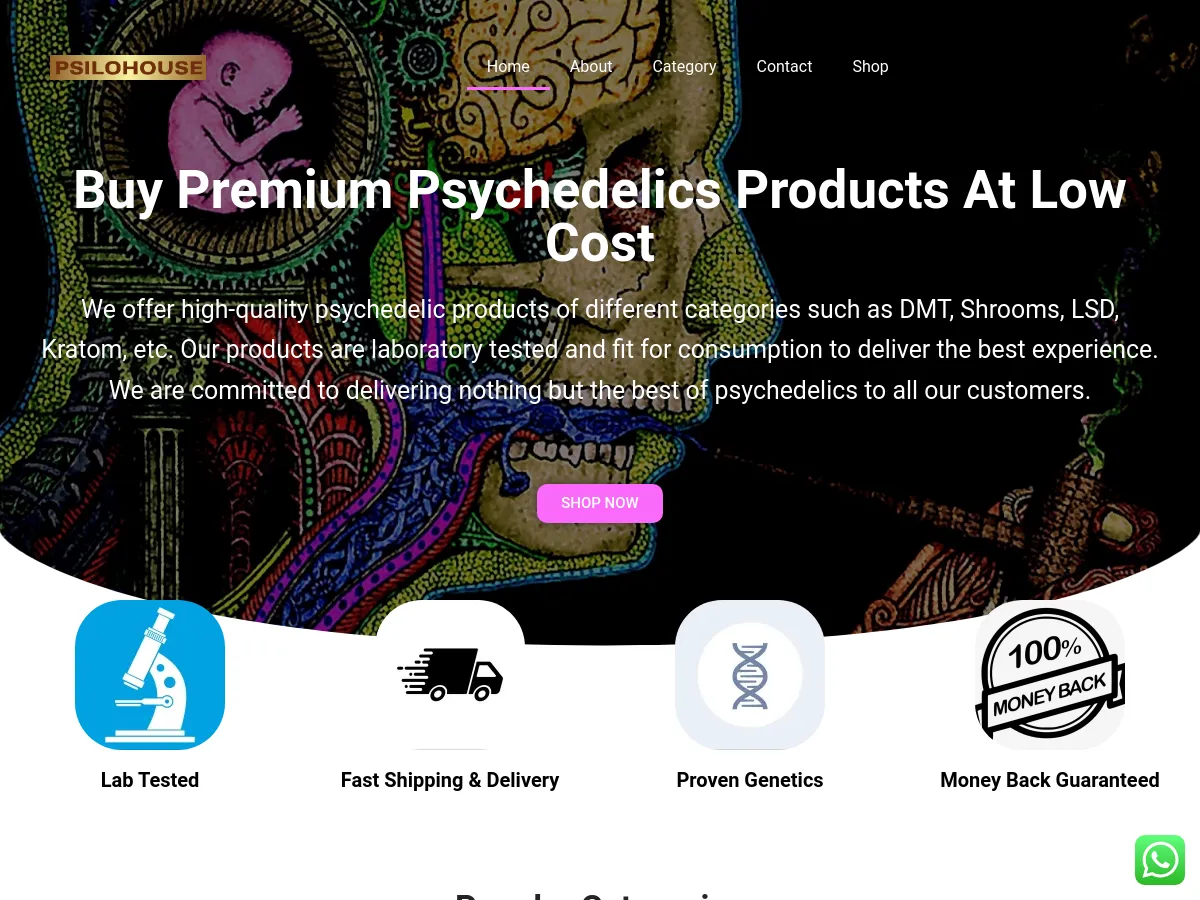Open the PSILOHOUSE logo
The width and height of the screenshot is (1200, 900).
pyautogui.click(x=128, y=67)
